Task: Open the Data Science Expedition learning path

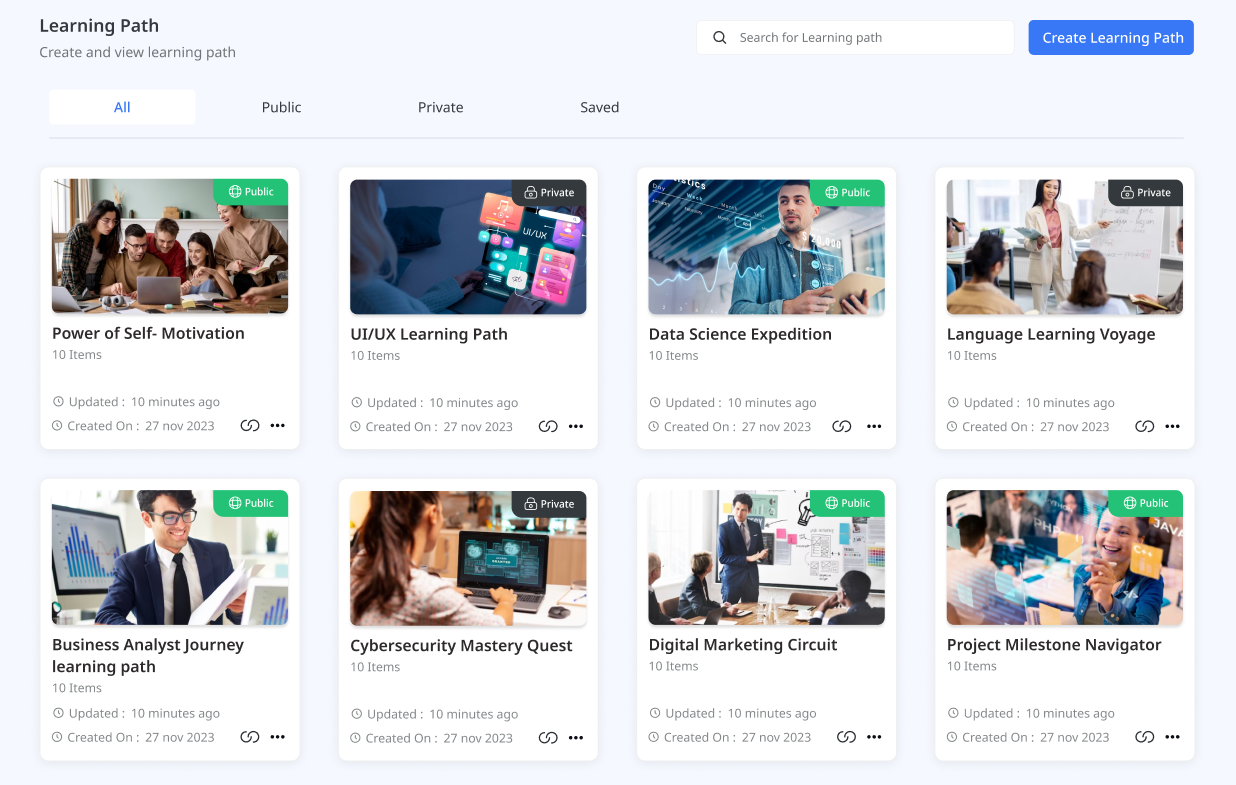Action: [740, 333]
